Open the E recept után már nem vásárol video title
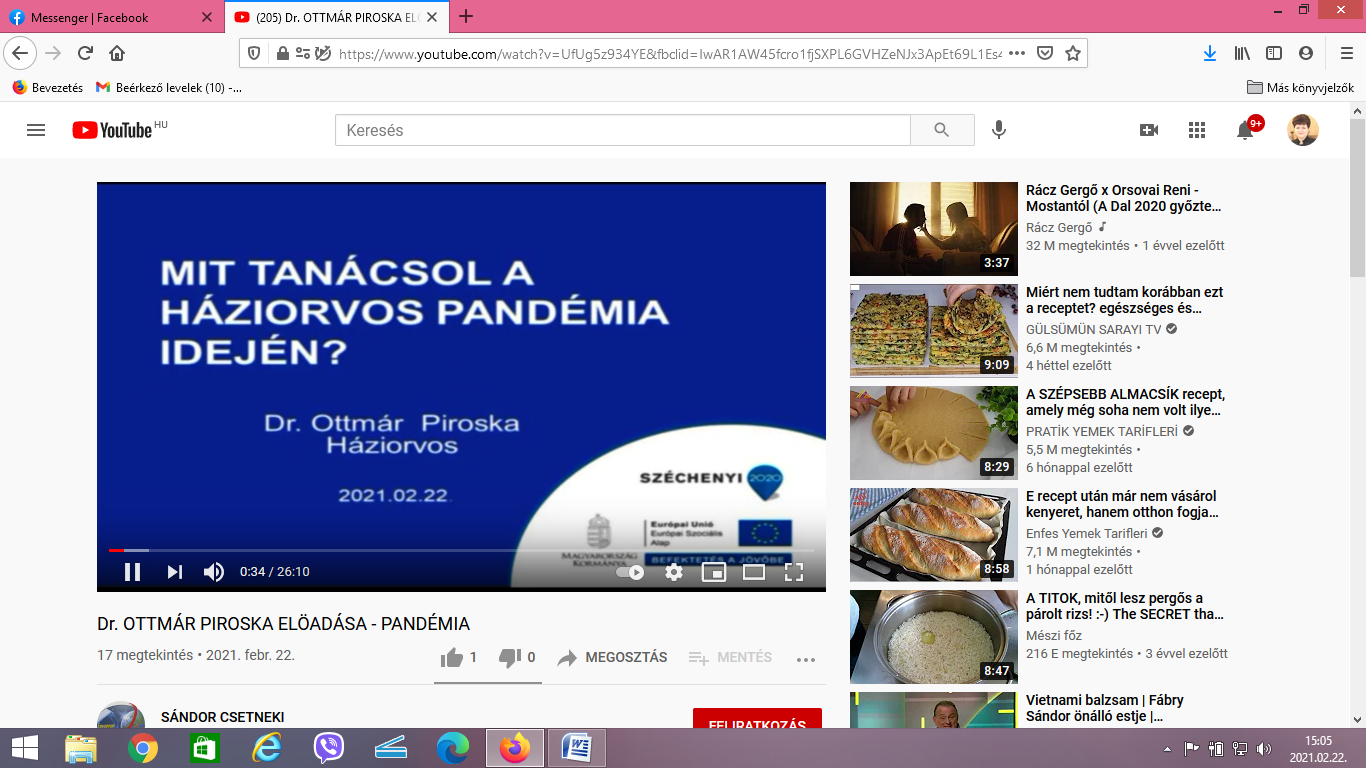1366x768 pixels. point(1122,504)
